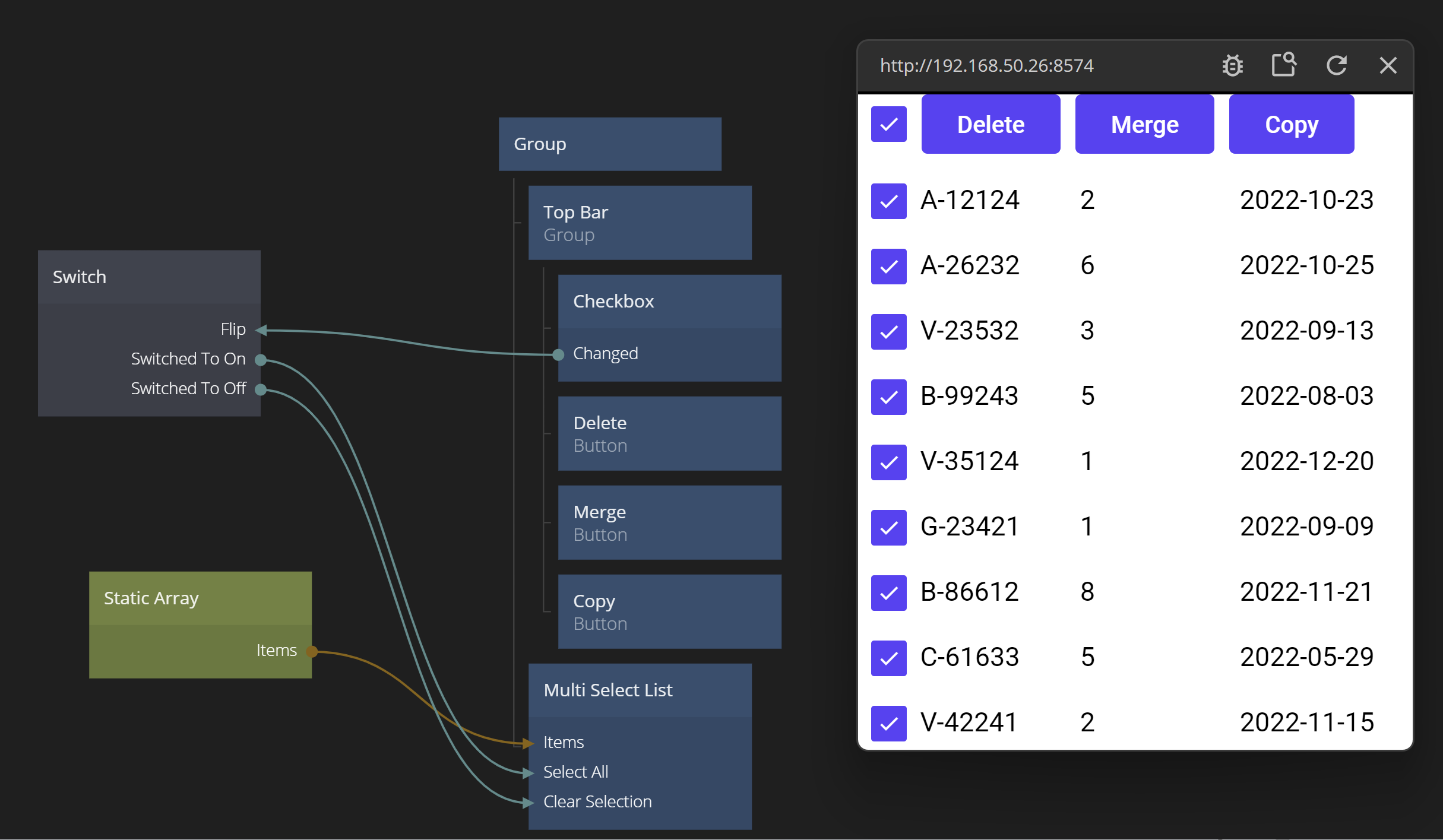Click the Switched To On output port

[x=260, y=360]
